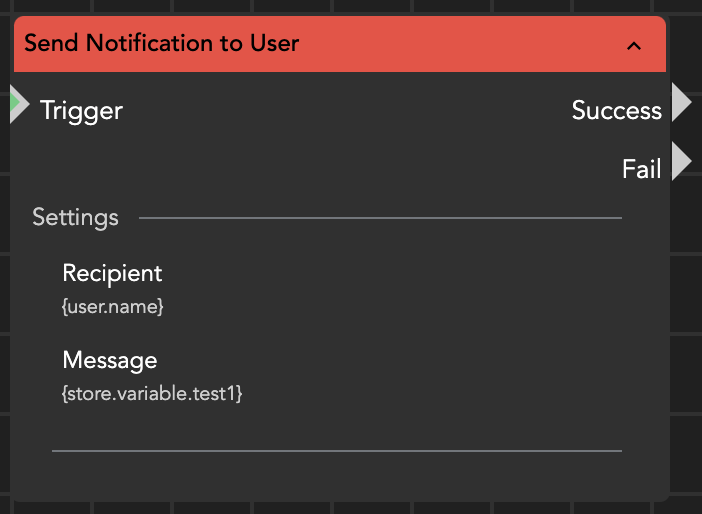Edit the {user.name} recipient value

tap(112, 307)
